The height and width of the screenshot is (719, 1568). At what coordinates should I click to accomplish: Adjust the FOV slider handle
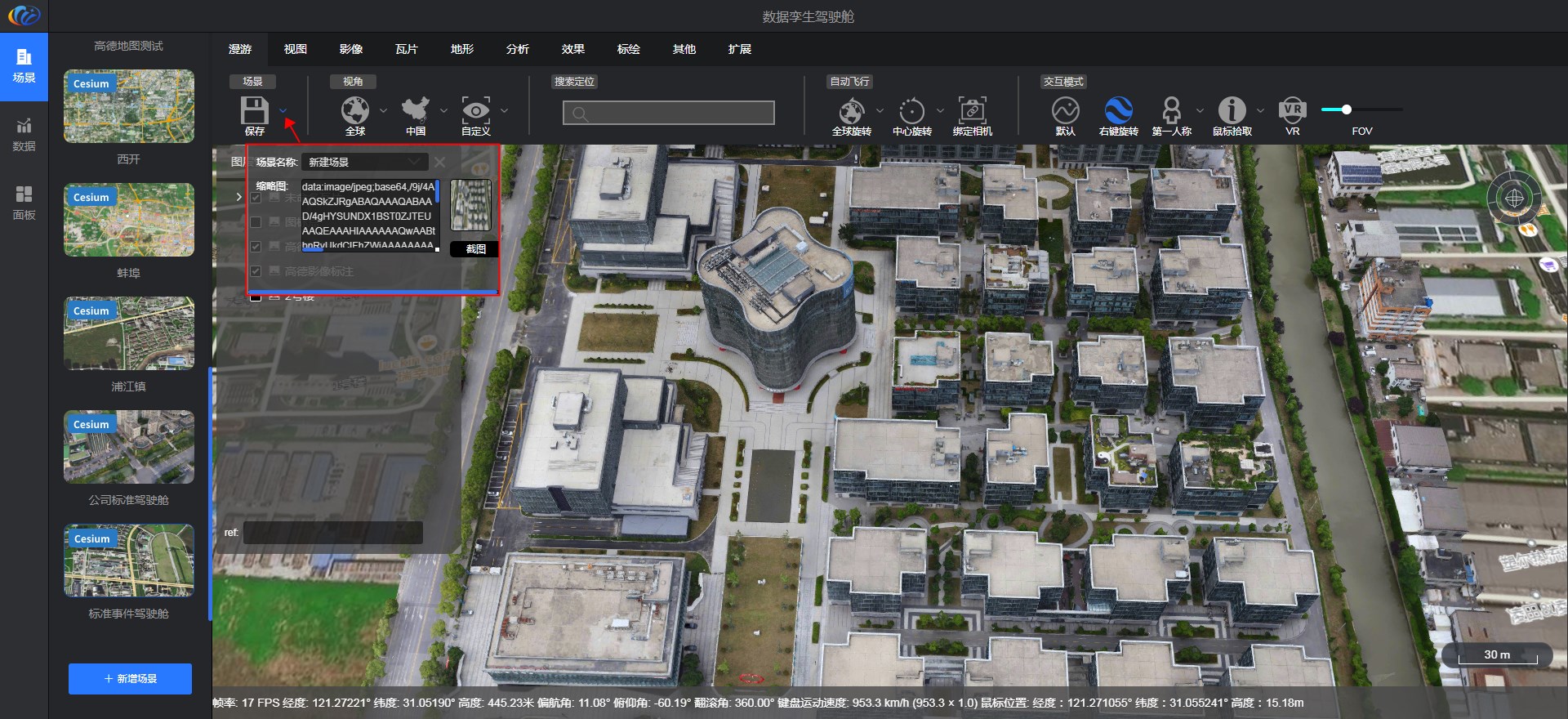click(x=1347, y=109)
